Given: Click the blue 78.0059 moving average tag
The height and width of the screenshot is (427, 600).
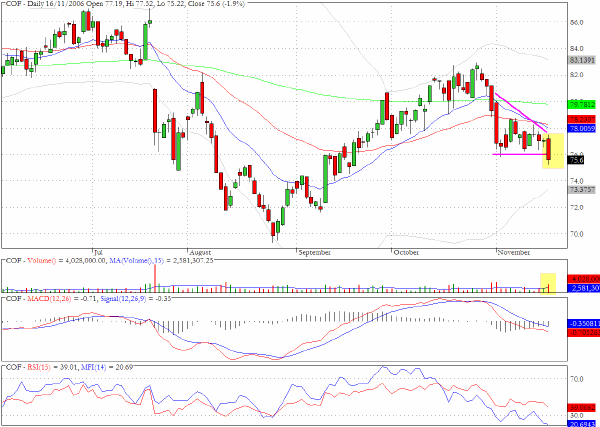Looking at the screenshot, I should tap(582, 129).
